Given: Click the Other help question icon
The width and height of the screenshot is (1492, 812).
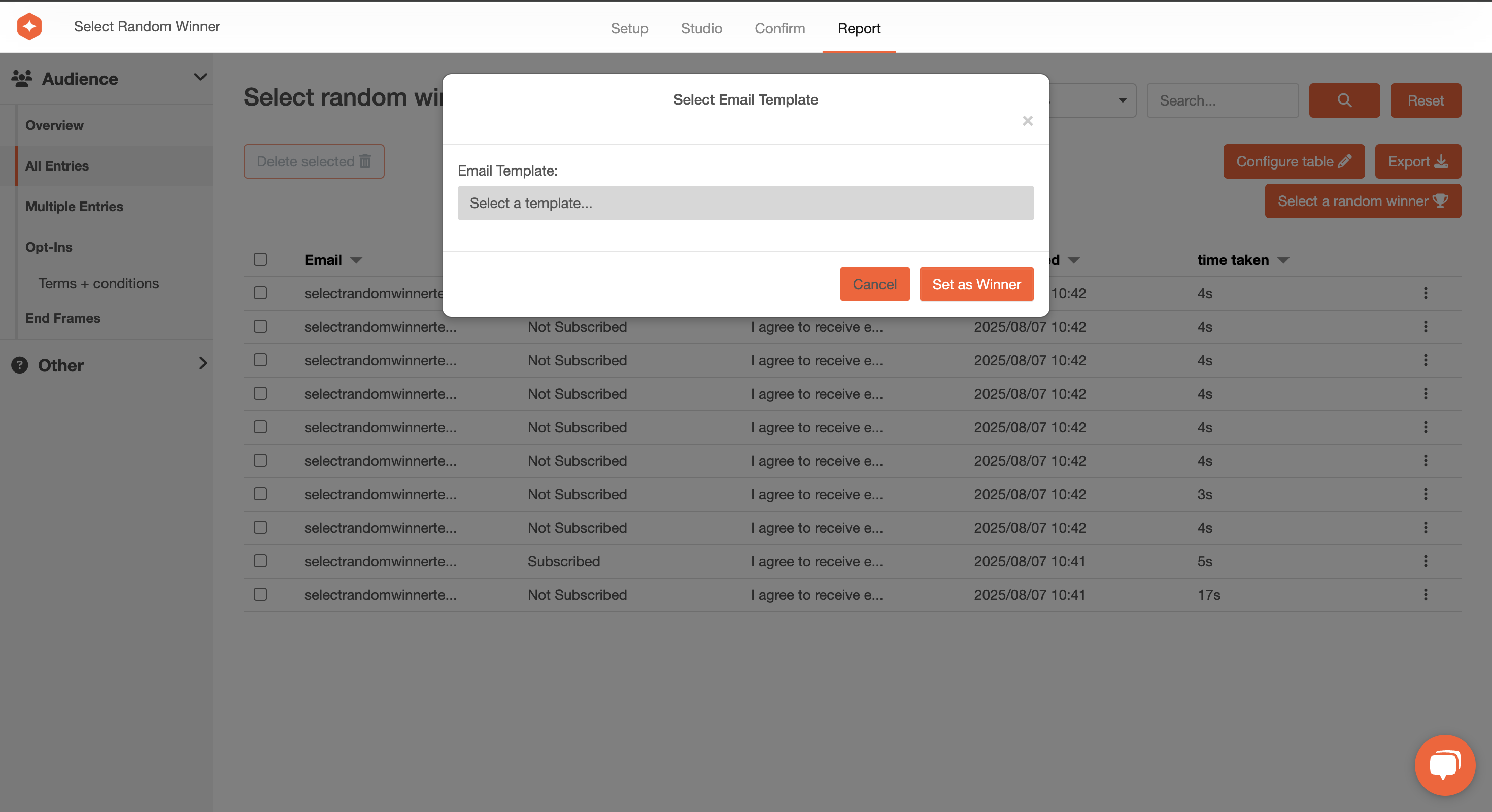Looking at the screenshot, I should [20, 365].
